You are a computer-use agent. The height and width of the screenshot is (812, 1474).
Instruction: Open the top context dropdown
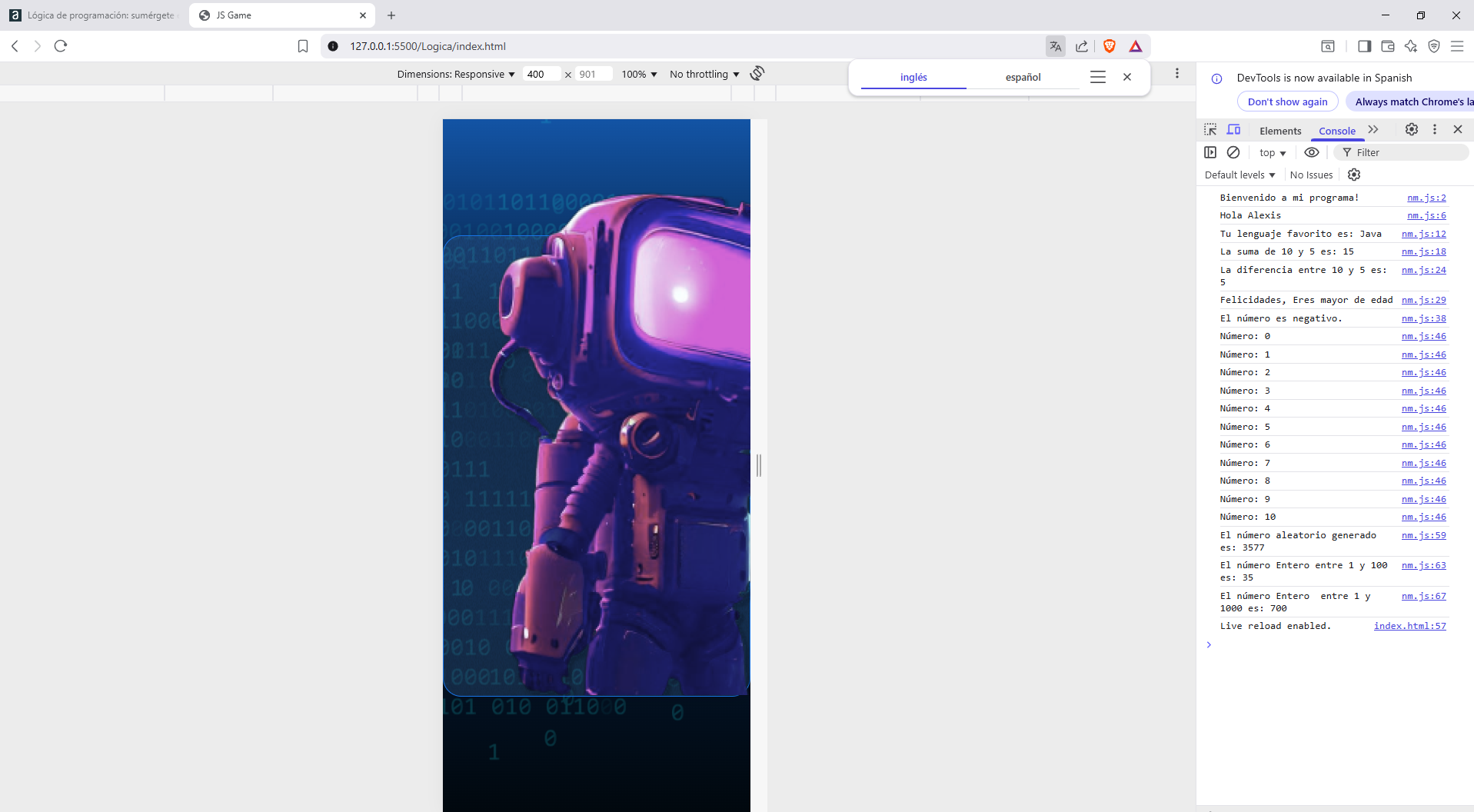(1273, 153)
